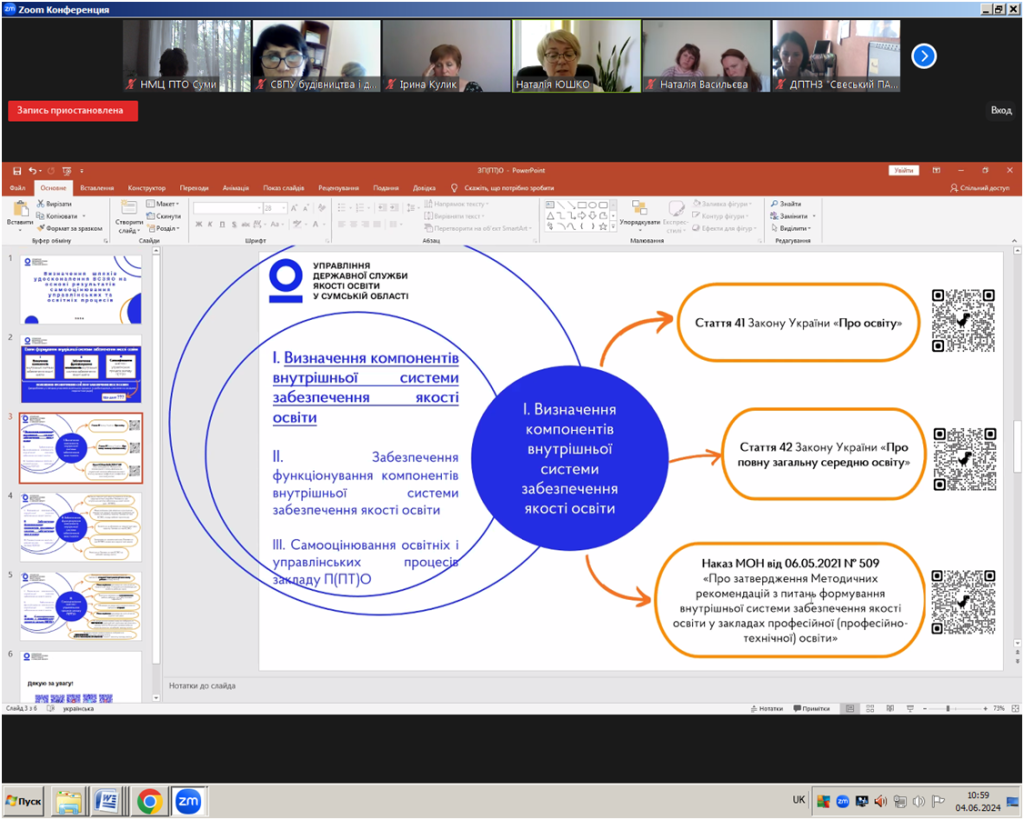
Task: Click the blue next participants arrow in Zoom
Action: tap(923, 56)
